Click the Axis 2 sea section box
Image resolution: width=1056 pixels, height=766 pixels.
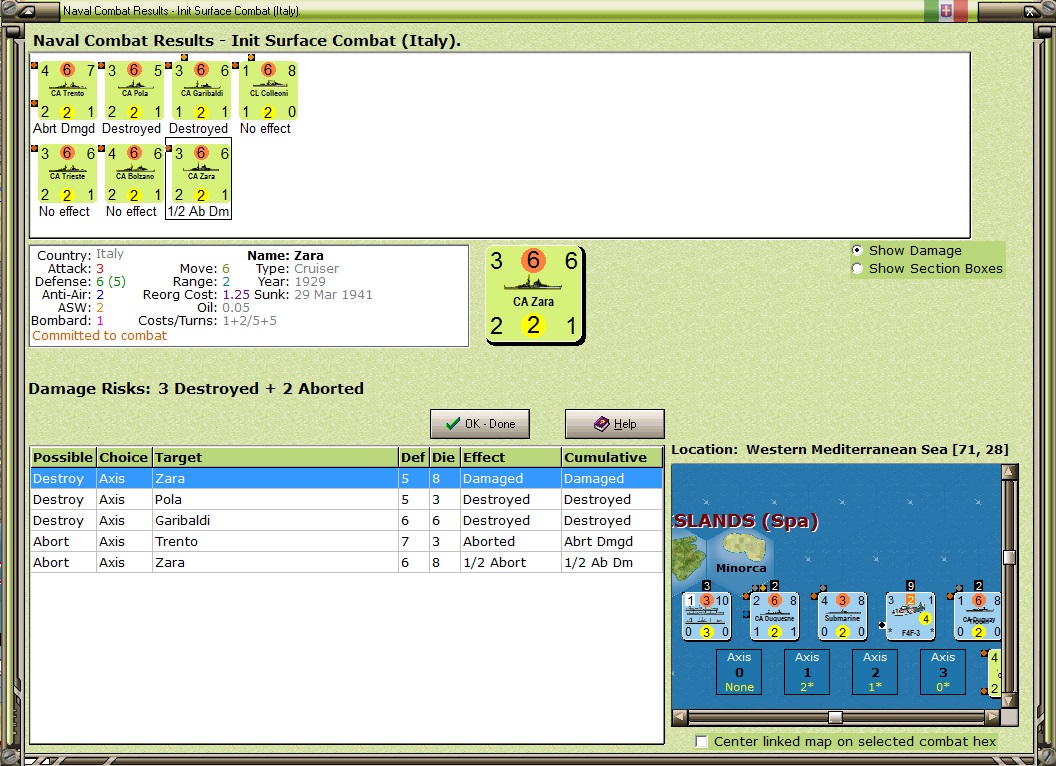tap(875, 672)
